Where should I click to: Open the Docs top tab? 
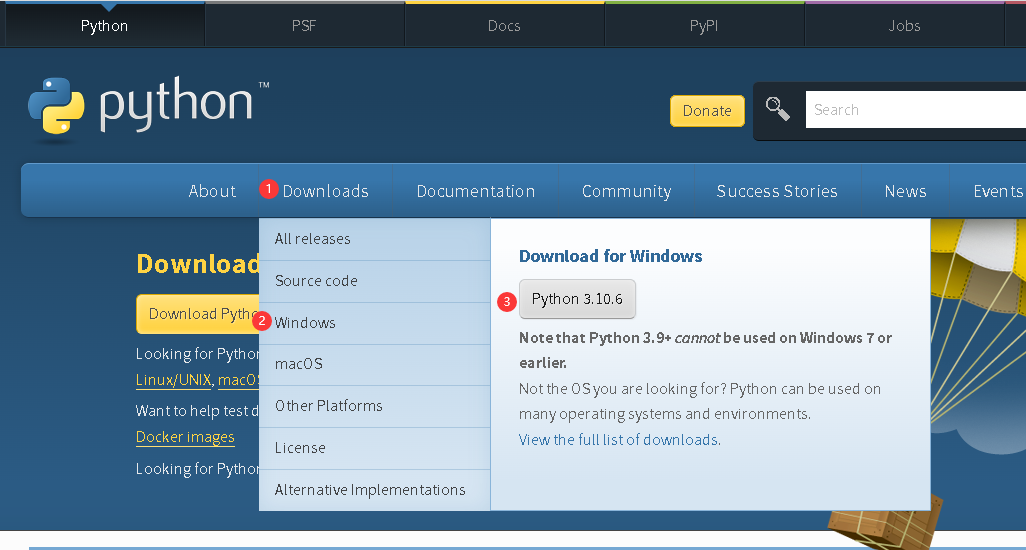coord(504,26)
